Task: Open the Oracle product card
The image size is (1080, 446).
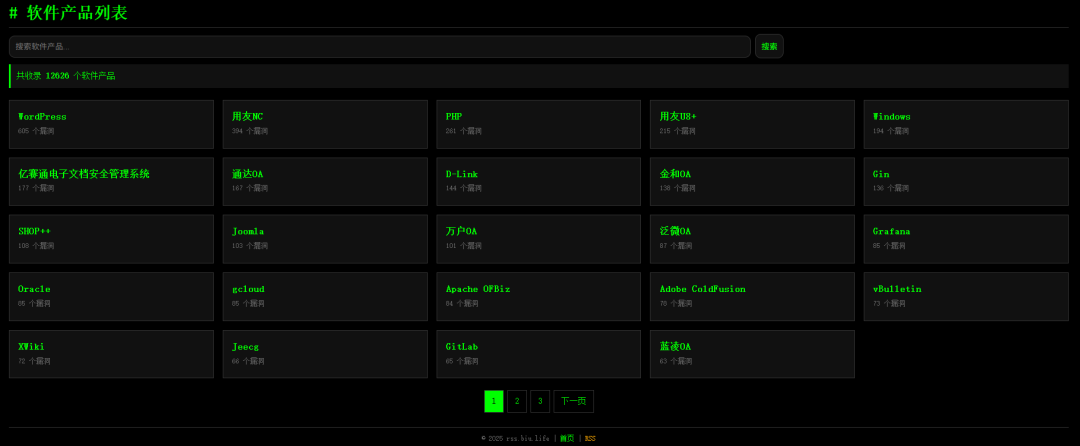Action: point(112,297)
